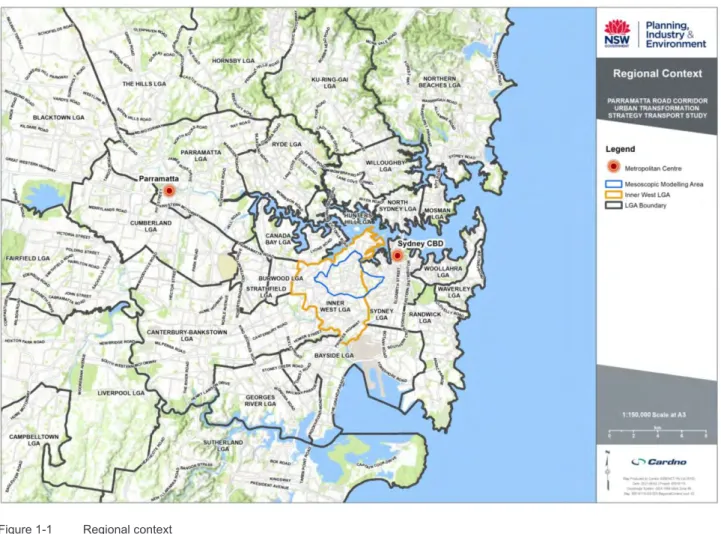This screenshot has width=721, height=534.
Task: Click 'Planning, Industry & Environment' heading text
Action: tap(675, 34)
